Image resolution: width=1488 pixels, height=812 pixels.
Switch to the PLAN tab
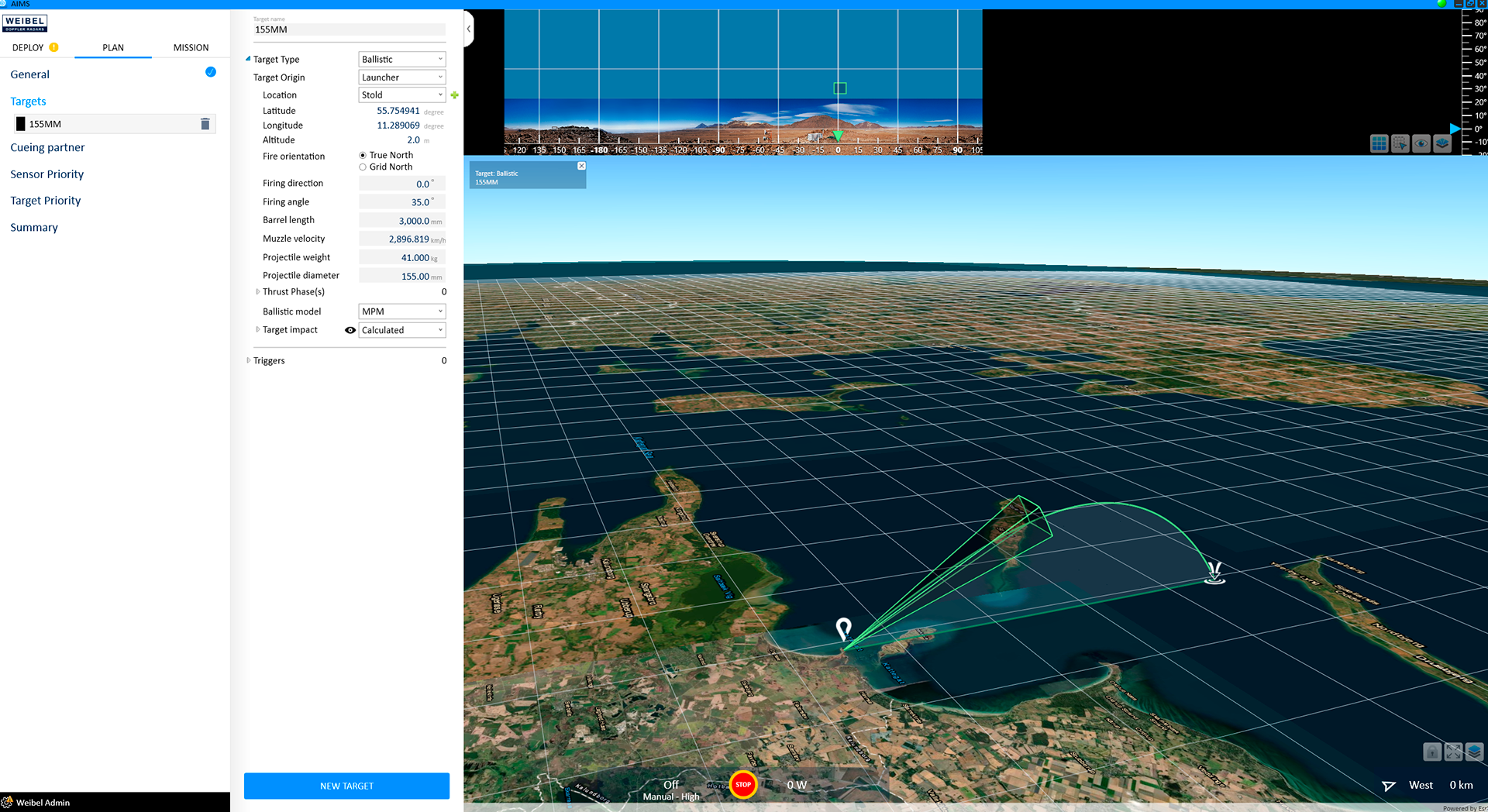113,47
